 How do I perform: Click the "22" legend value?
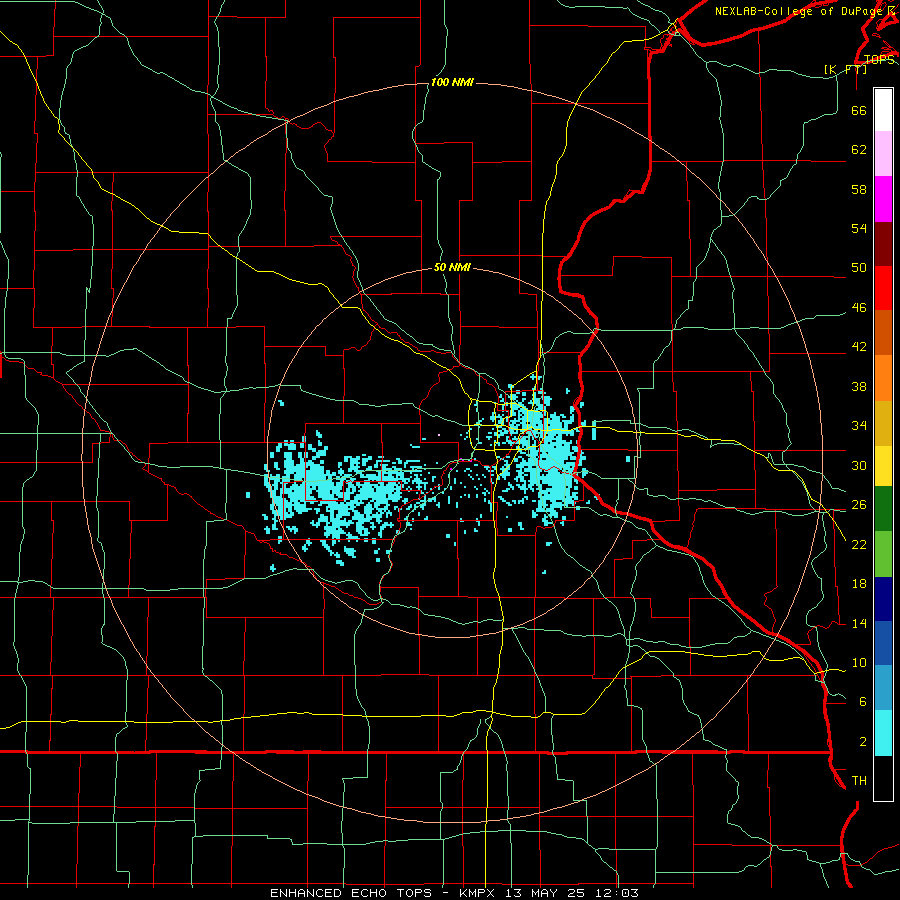click(859, 544)
